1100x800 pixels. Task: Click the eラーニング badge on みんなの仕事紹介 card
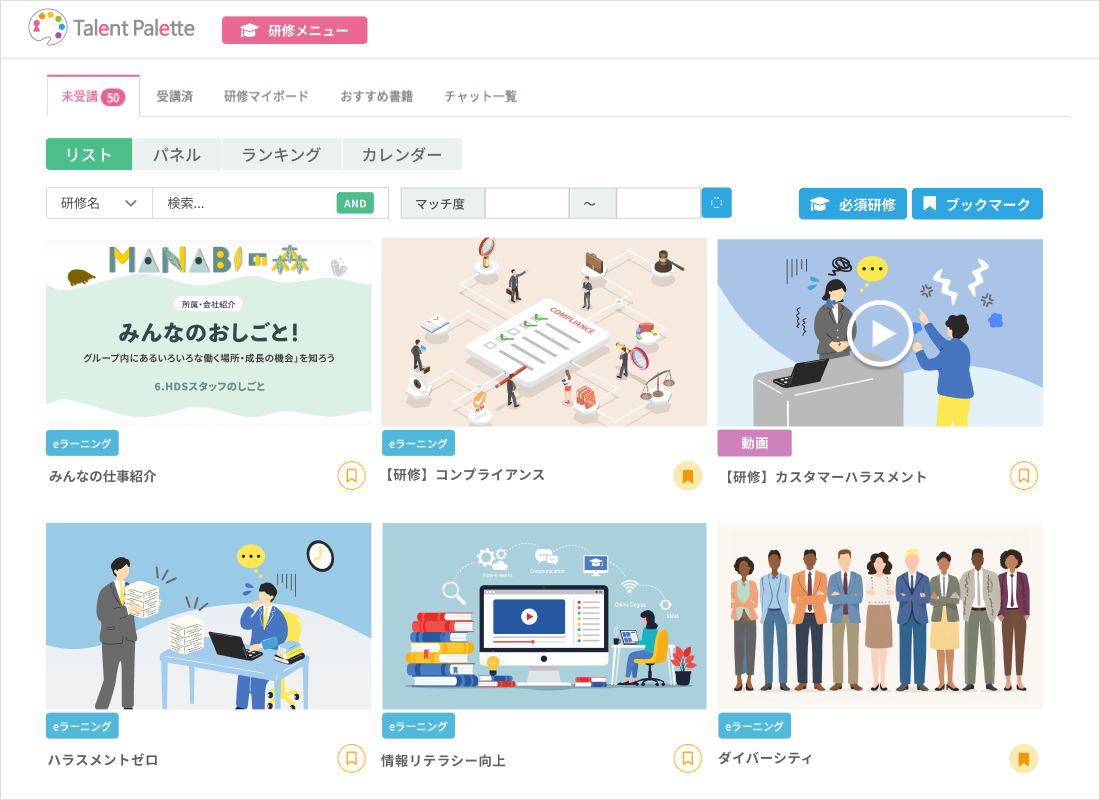(x=82, y=443)
